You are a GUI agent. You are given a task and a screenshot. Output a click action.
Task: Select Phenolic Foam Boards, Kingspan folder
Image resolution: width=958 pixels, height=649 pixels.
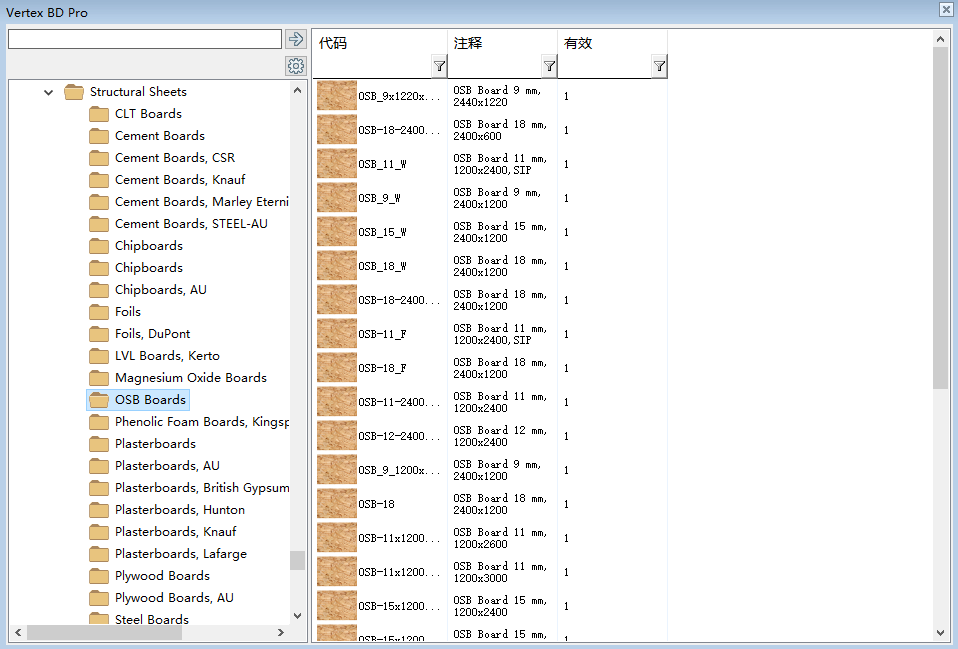[202, 422]
